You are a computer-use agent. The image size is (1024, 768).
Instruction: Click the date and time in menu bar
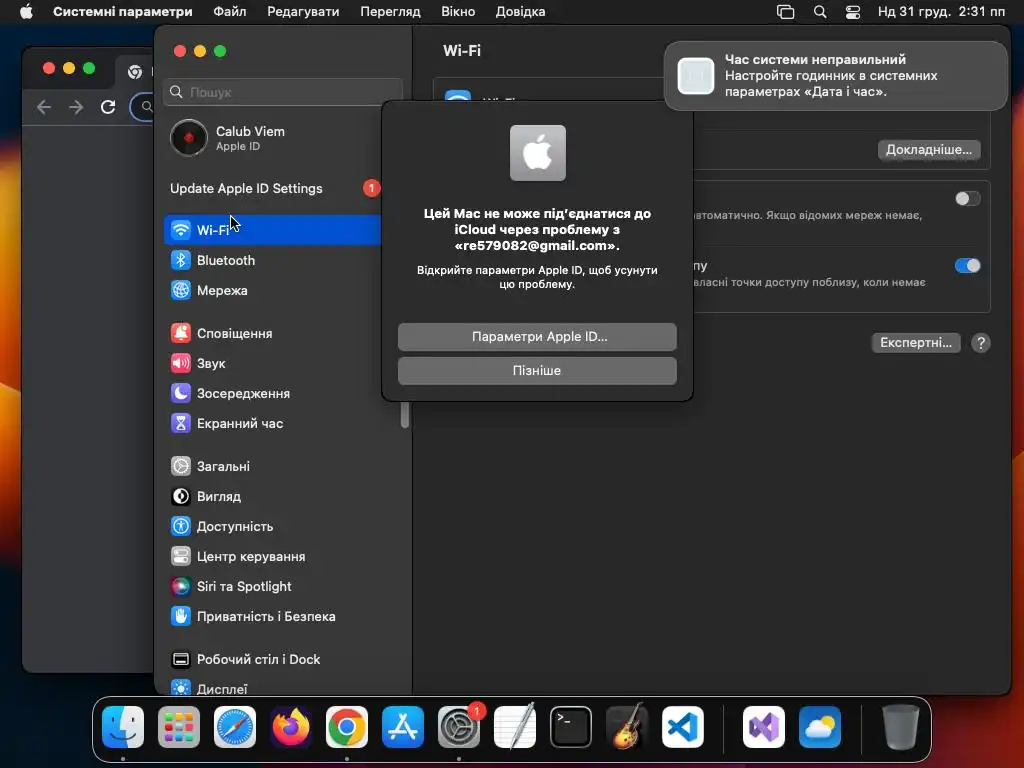941,12
